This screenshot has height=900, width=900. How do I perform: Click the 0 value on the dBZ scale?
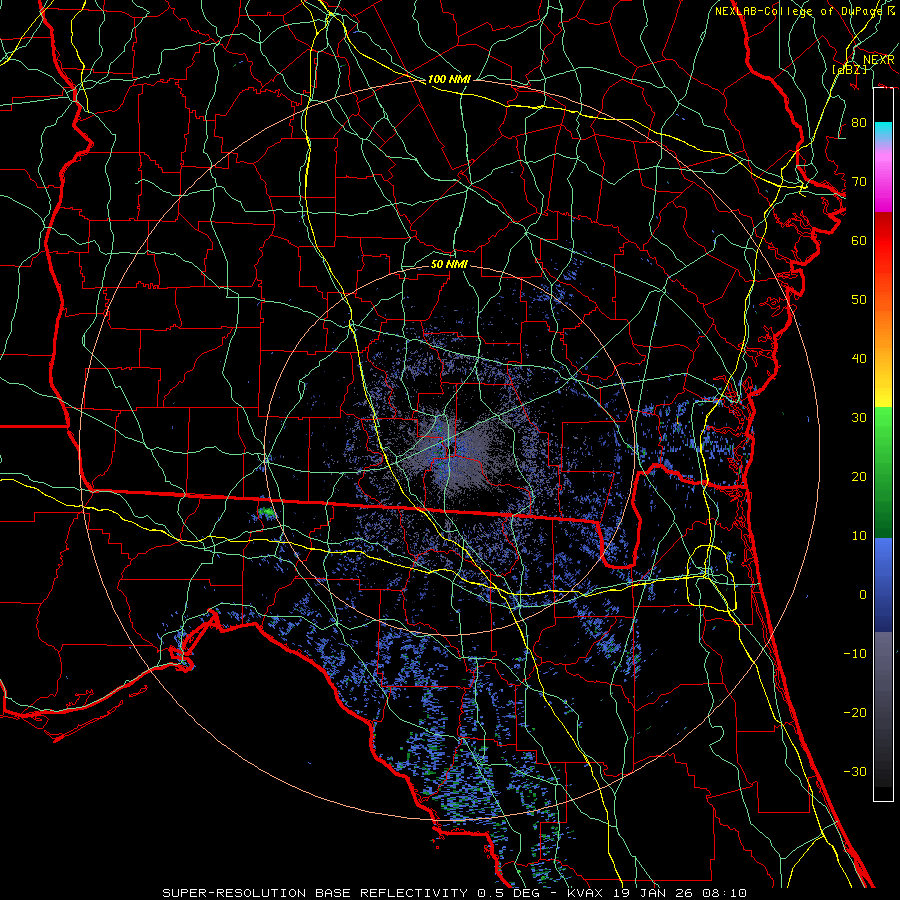click(863, 595)
